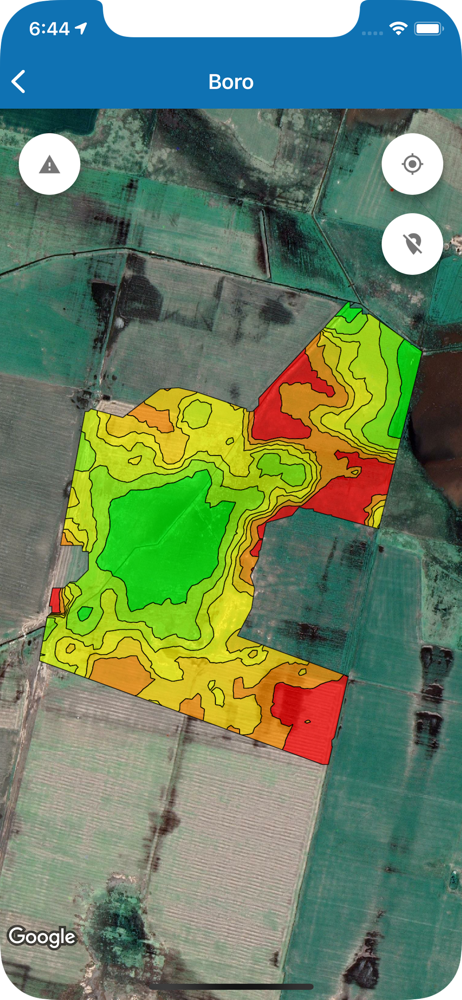This screenshot has width=462, height=1000.
Task: Tap the battery indicator icon
Action: pos(426,29)
